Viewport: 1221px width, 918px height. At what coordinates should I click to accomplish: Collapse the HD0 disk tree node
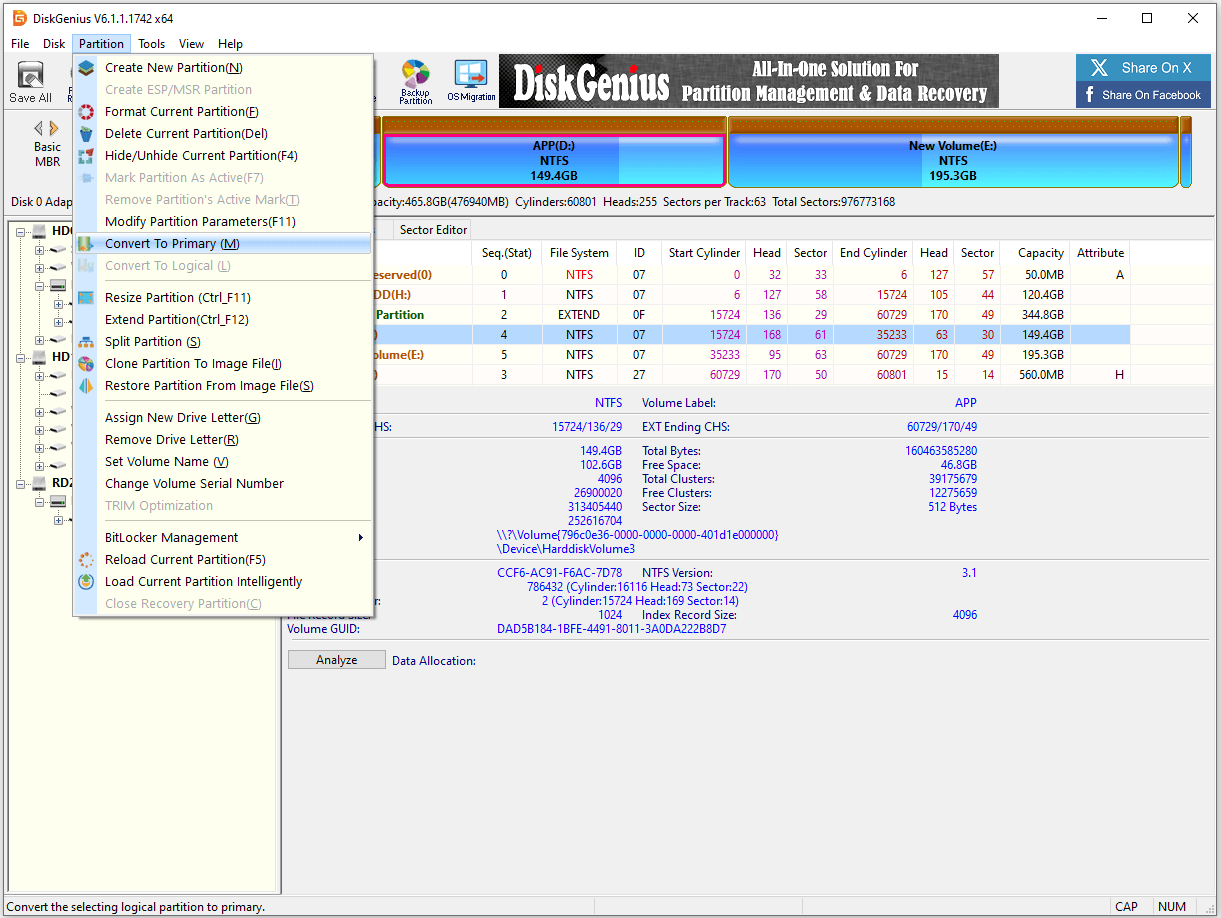point(21,231)
